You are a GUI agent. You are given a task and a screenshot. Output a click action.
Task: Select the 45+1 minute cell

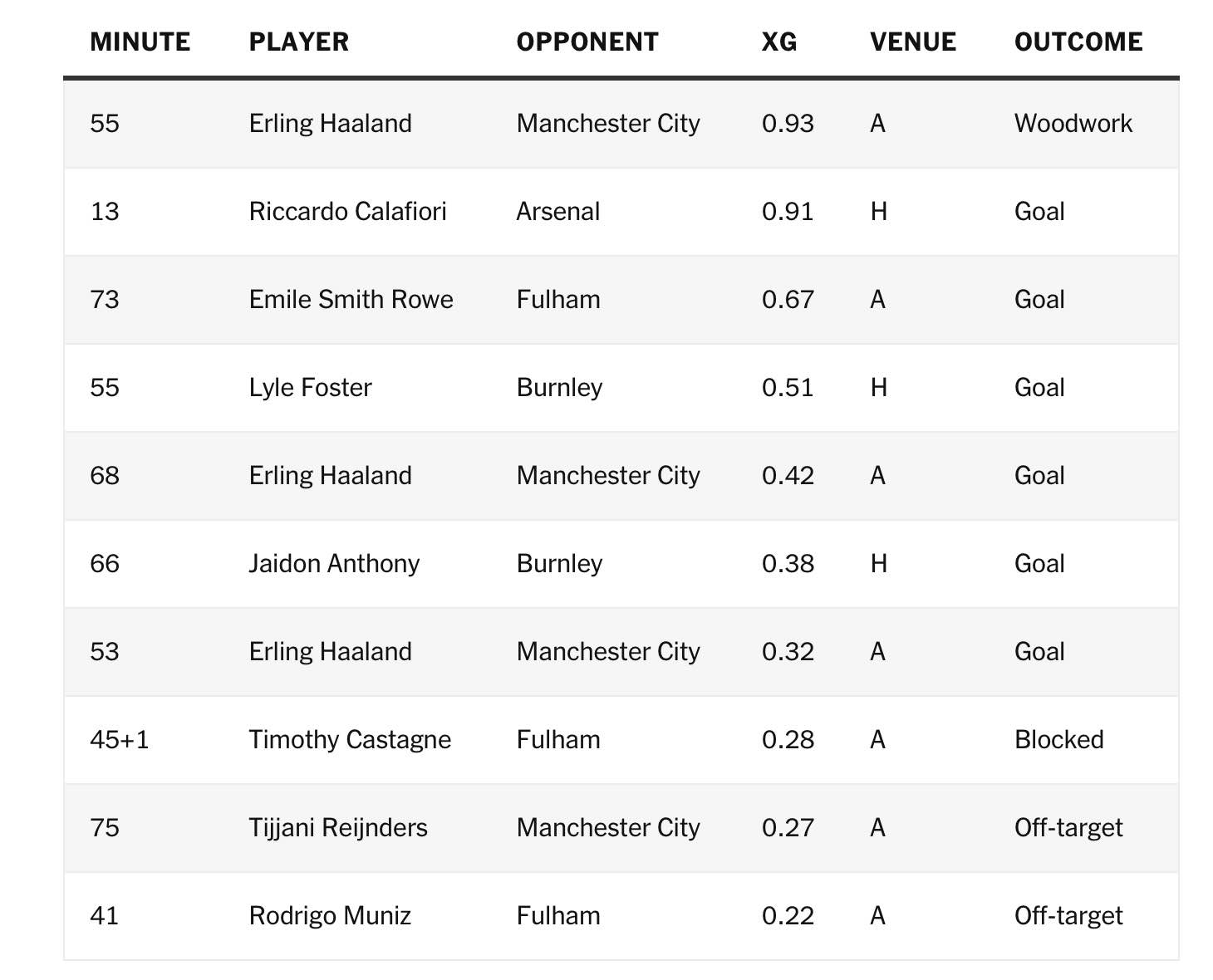click(x=119, y=740)
